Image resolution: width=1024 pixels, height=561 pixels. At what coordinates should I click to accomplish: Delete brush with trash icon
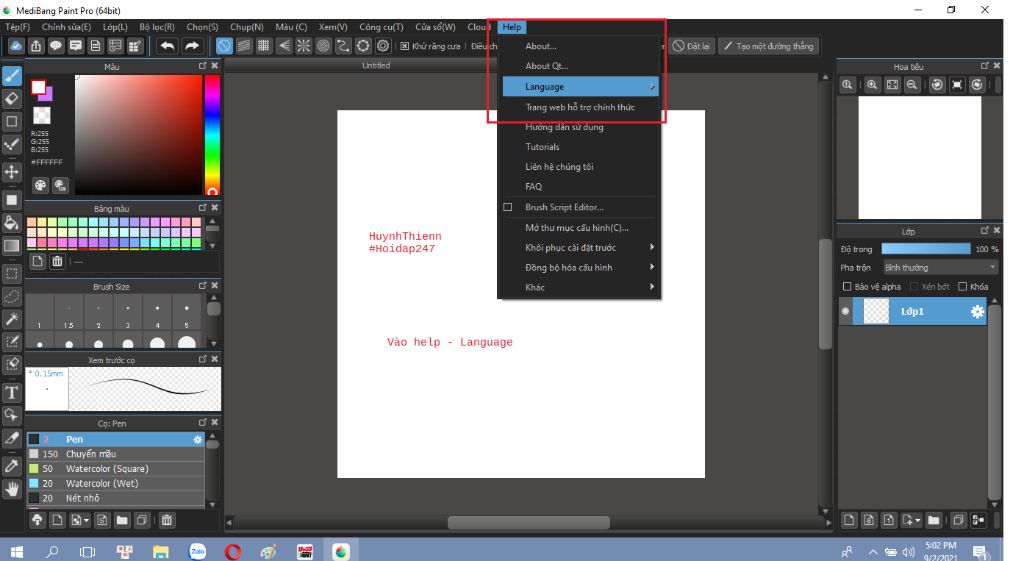[x=167, y=521]
